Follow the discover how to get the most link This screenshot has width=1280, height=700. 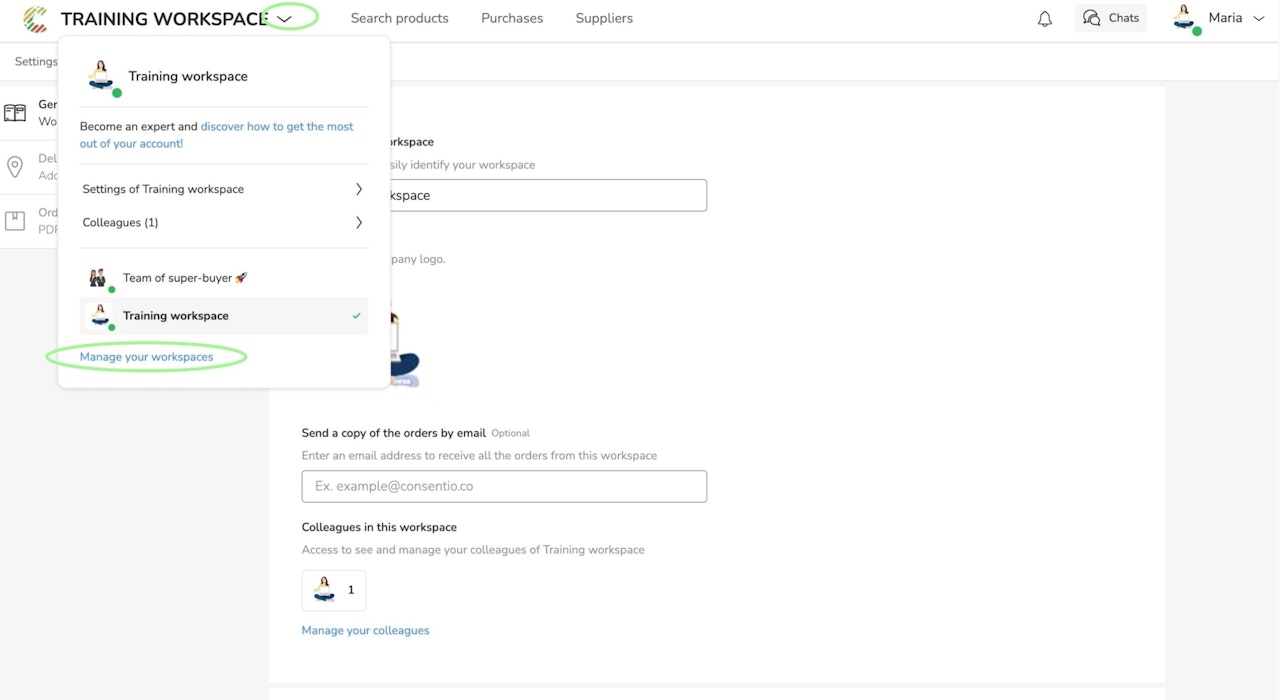point(277,127)
